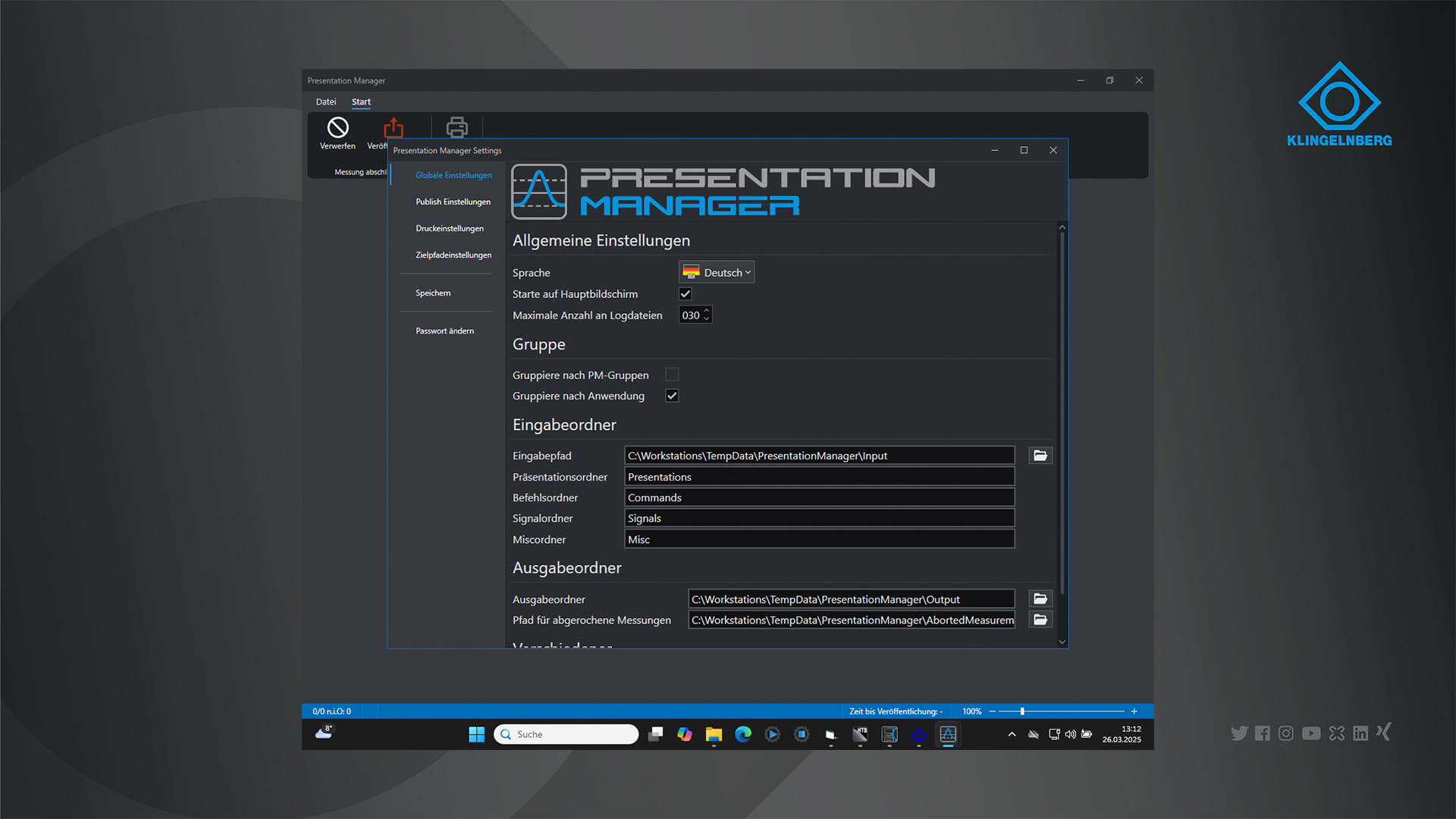Viewport: 1456px width, 819px height.
Task: Increase maximum log files with up arrow
Action: 707,311
